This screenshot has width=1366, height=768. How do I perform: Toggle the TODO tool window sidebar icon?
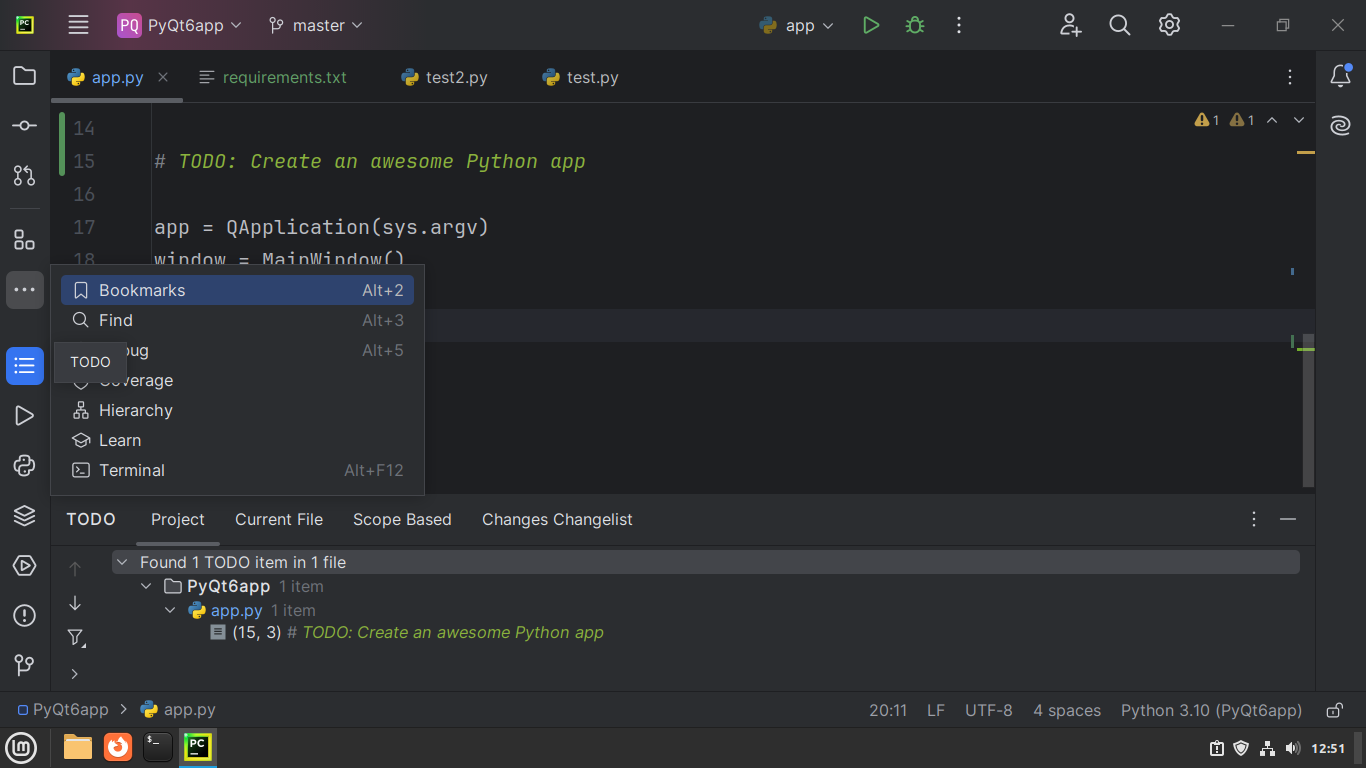24,366
